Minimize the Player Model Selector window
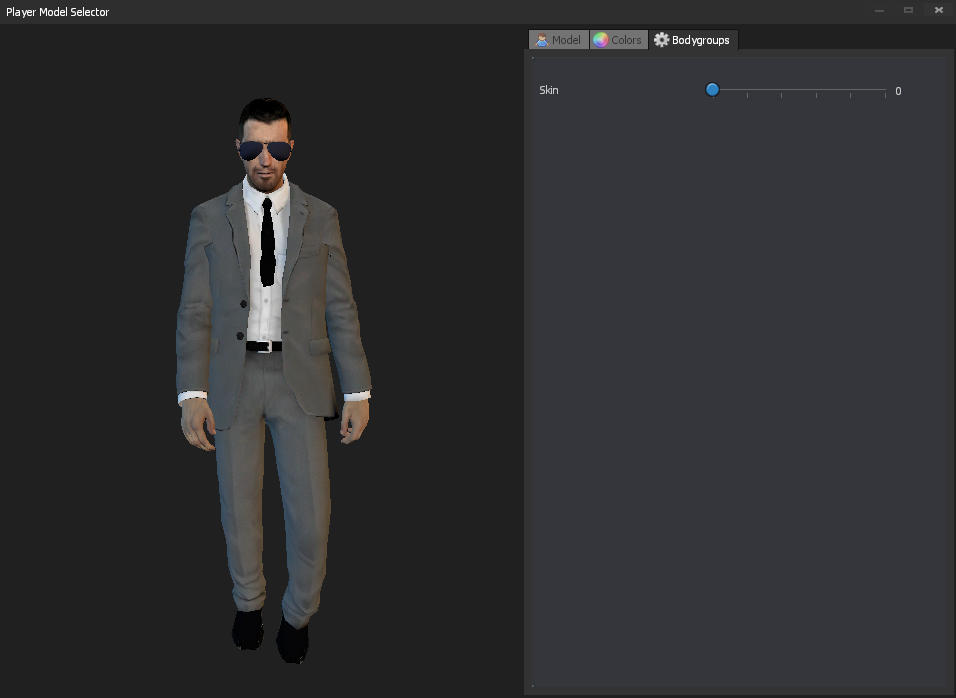The image size is (956, 698). point(879,10)
